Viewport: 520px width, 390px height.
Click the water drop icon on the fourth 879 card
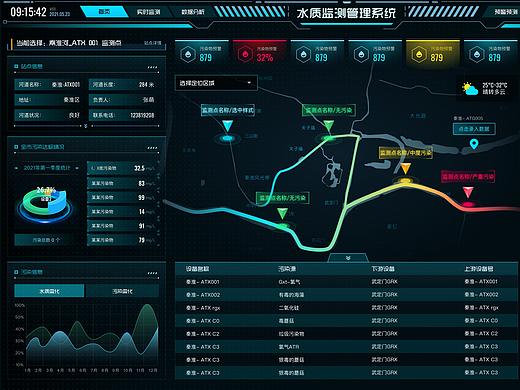pos(361,54)
